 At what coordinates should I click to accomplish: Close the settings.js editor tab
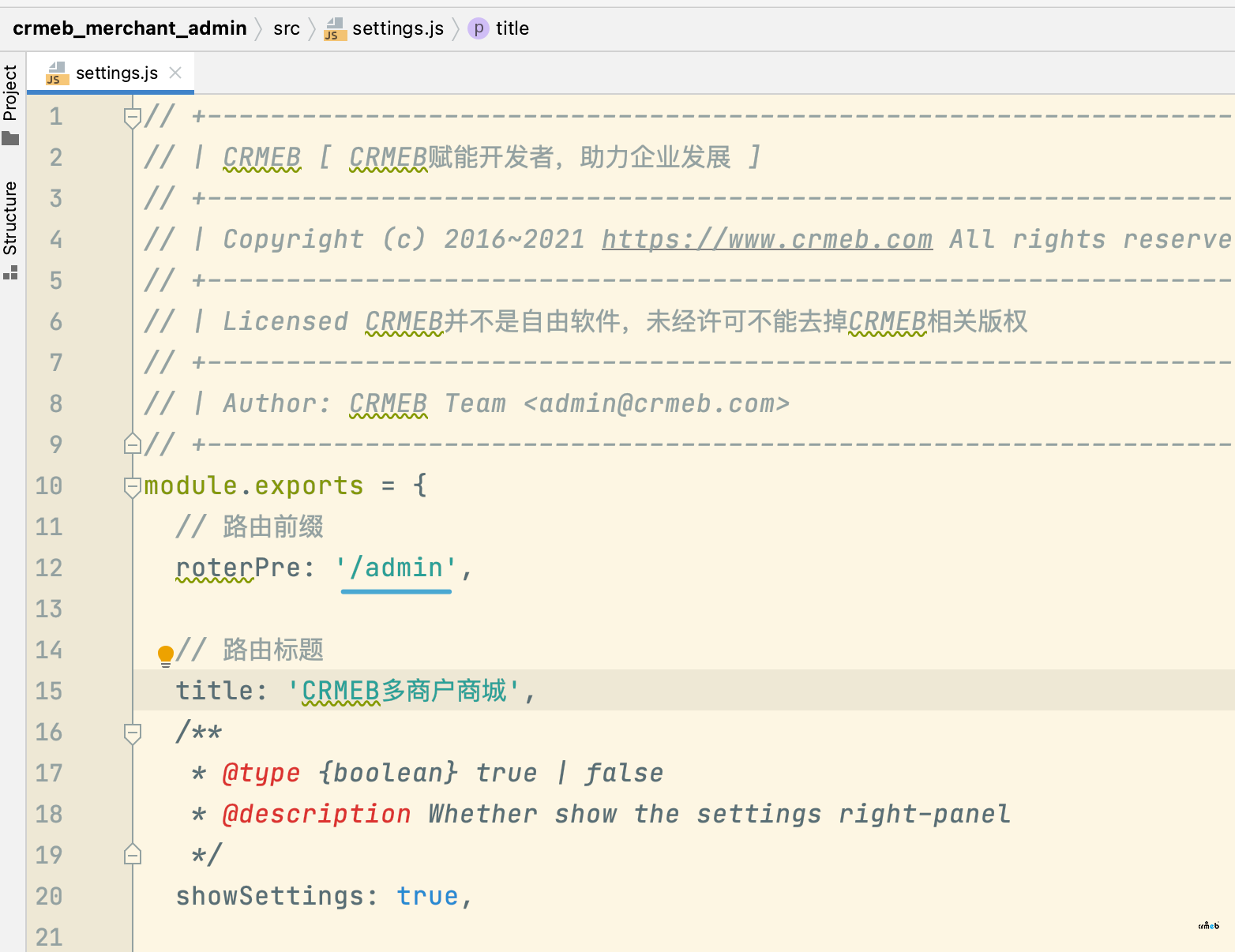pos(175,73)
